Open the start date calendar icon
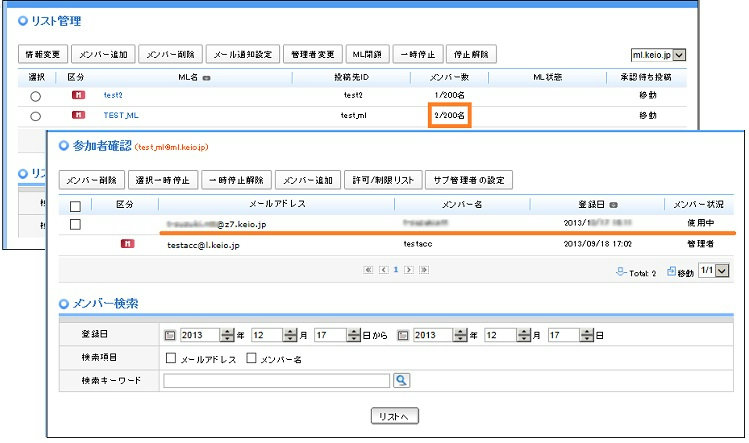This screenshot has width=749, height=443. [x=169, y=336]
